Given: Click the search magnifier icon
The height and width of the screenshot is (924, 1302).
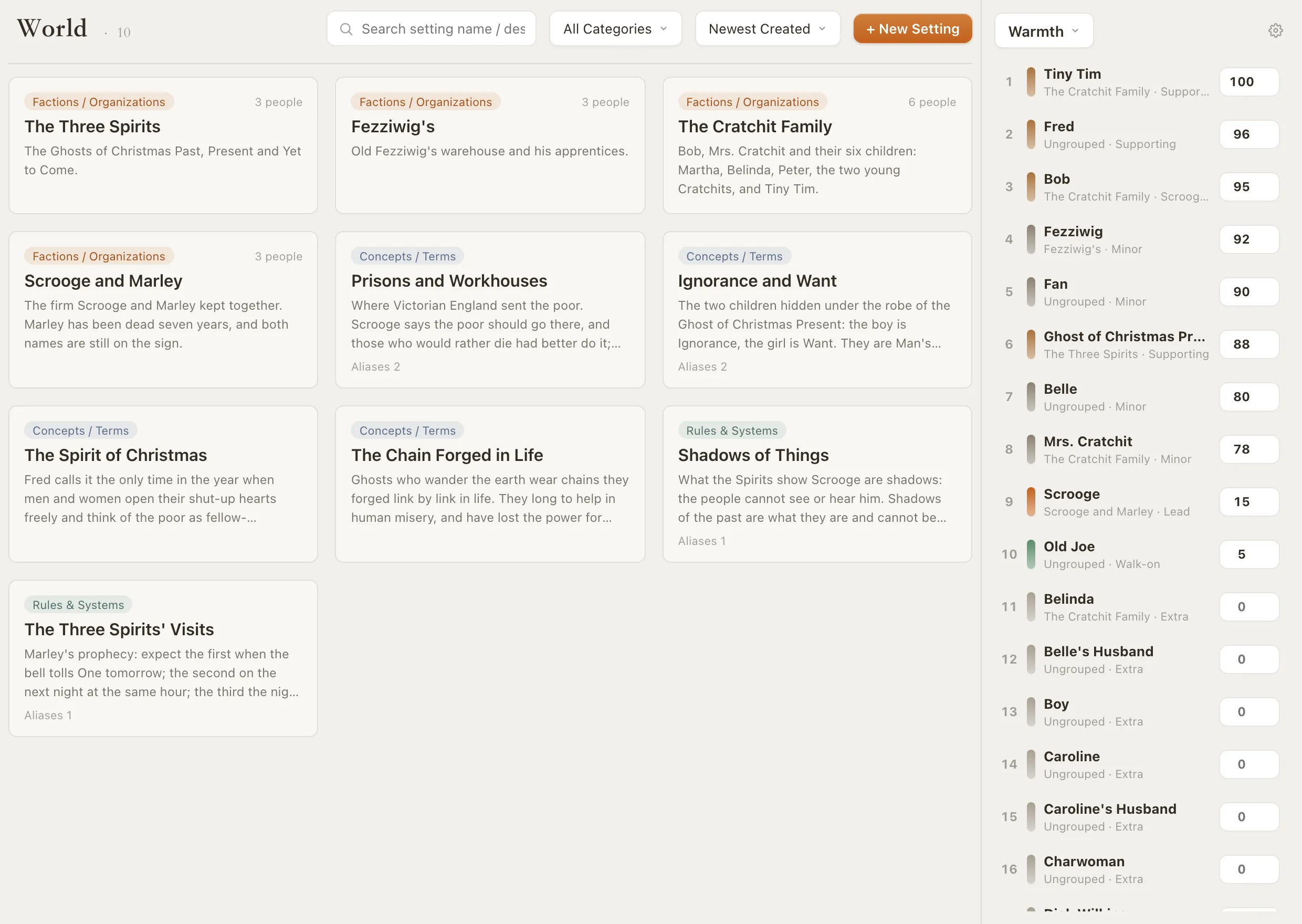Looking at the screenshot, I should click(346, 29).
